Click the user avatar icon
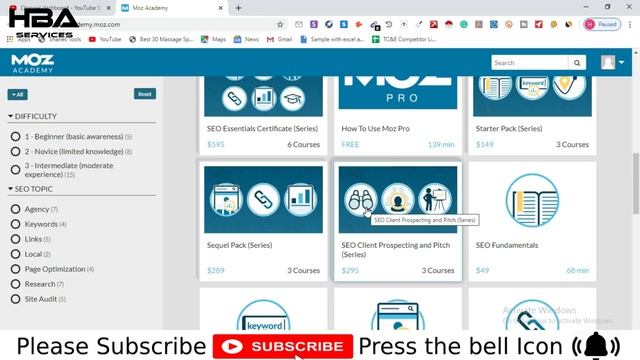640x360 pixels. 608,62
